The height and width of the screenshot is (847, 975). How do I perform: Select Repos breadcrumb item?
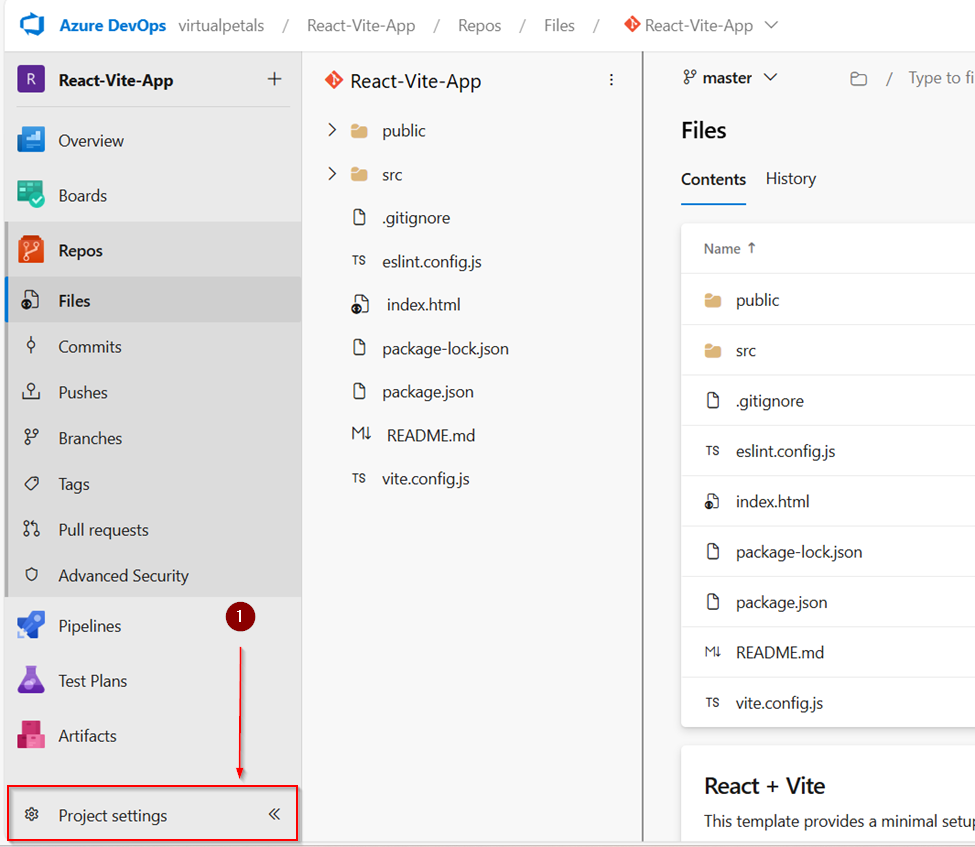(x=479, y=25)
